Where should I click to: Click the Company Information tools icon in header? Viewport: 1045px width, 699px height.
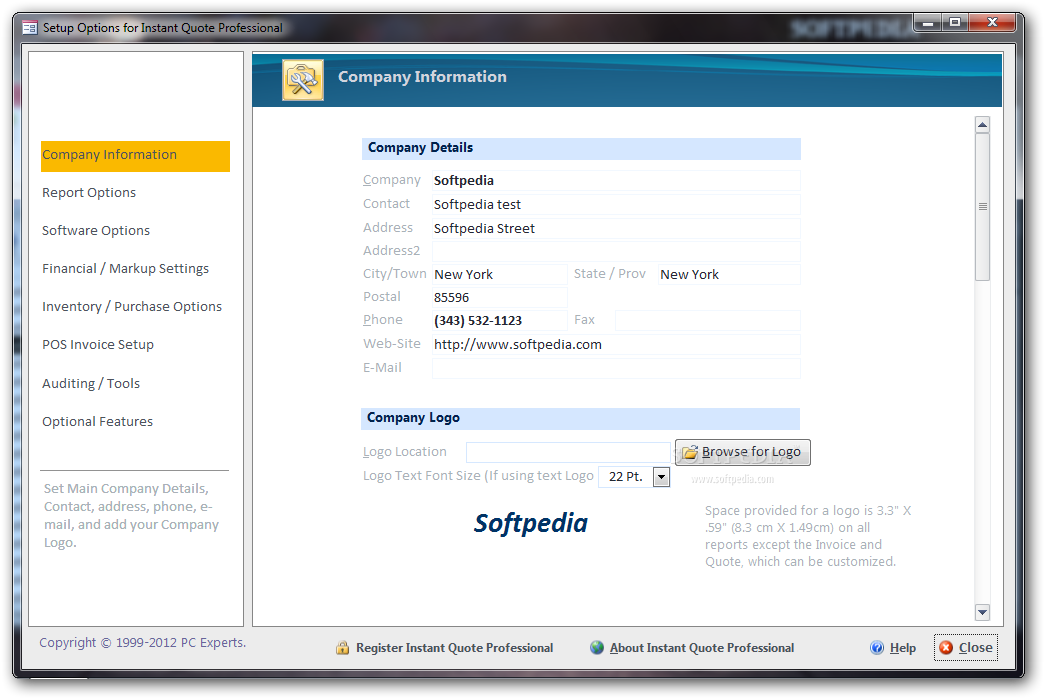point(303,80)
